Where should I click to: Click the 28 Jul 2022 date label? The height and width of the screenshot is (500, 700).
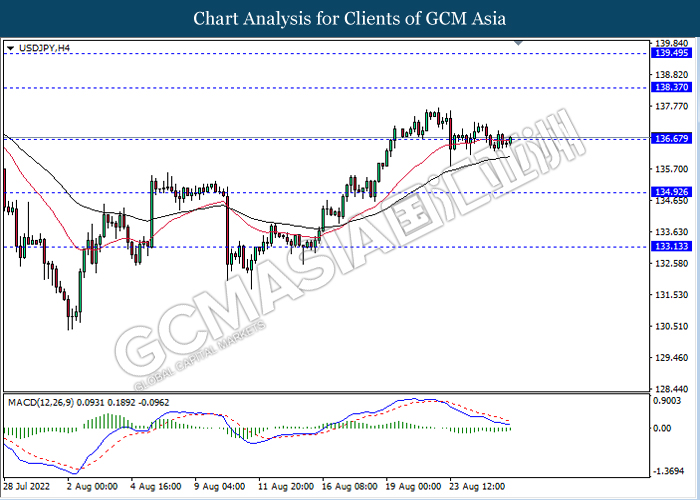click(27, 486)
